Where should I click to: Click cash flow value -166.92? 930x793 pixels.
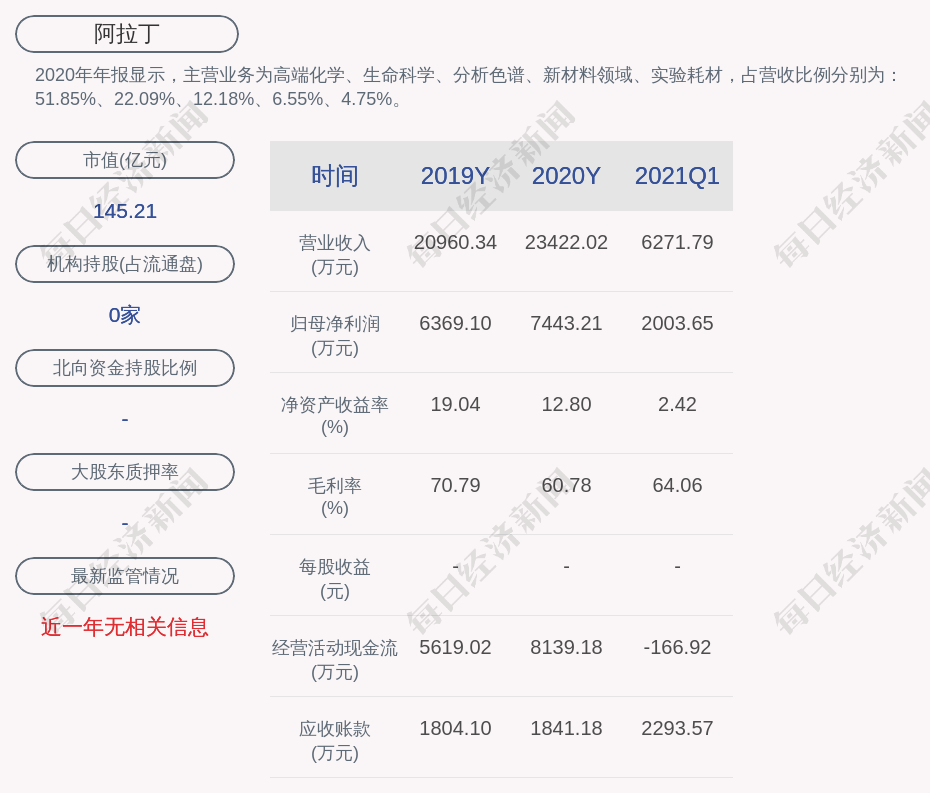point(677,647)
